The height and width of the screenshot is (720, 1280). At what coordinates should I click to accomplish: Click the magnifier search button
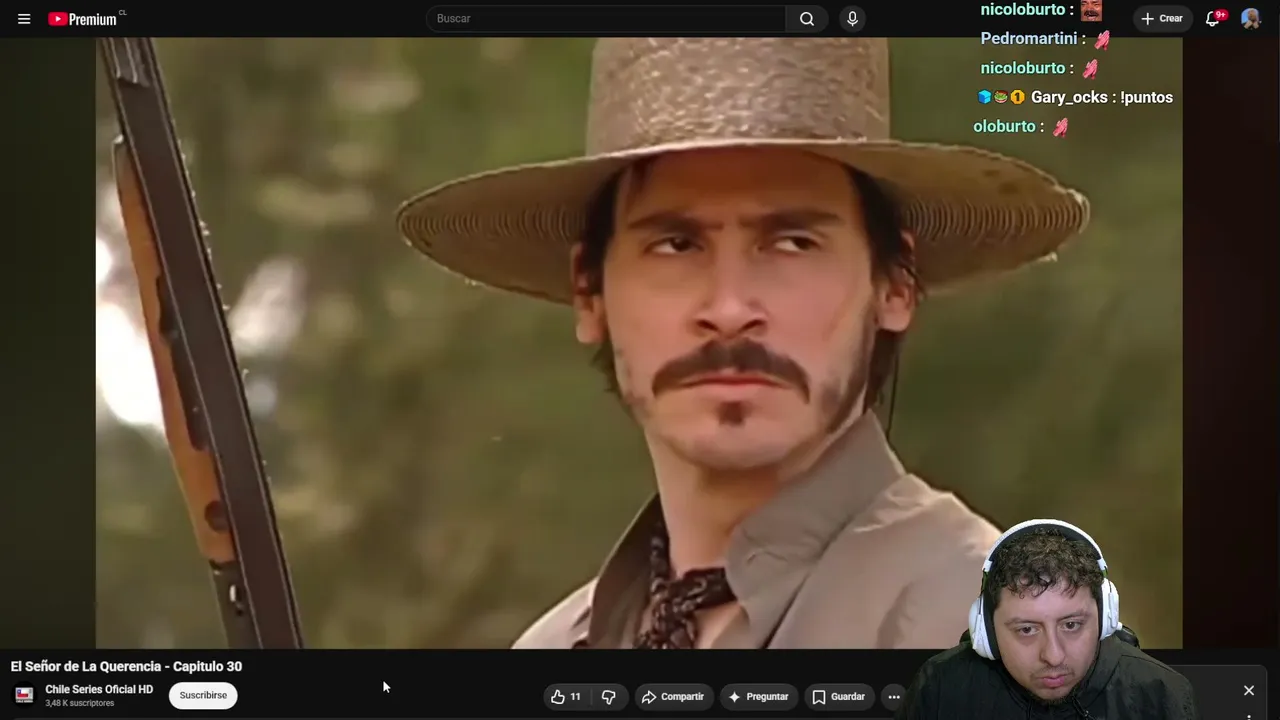point(807,19)
